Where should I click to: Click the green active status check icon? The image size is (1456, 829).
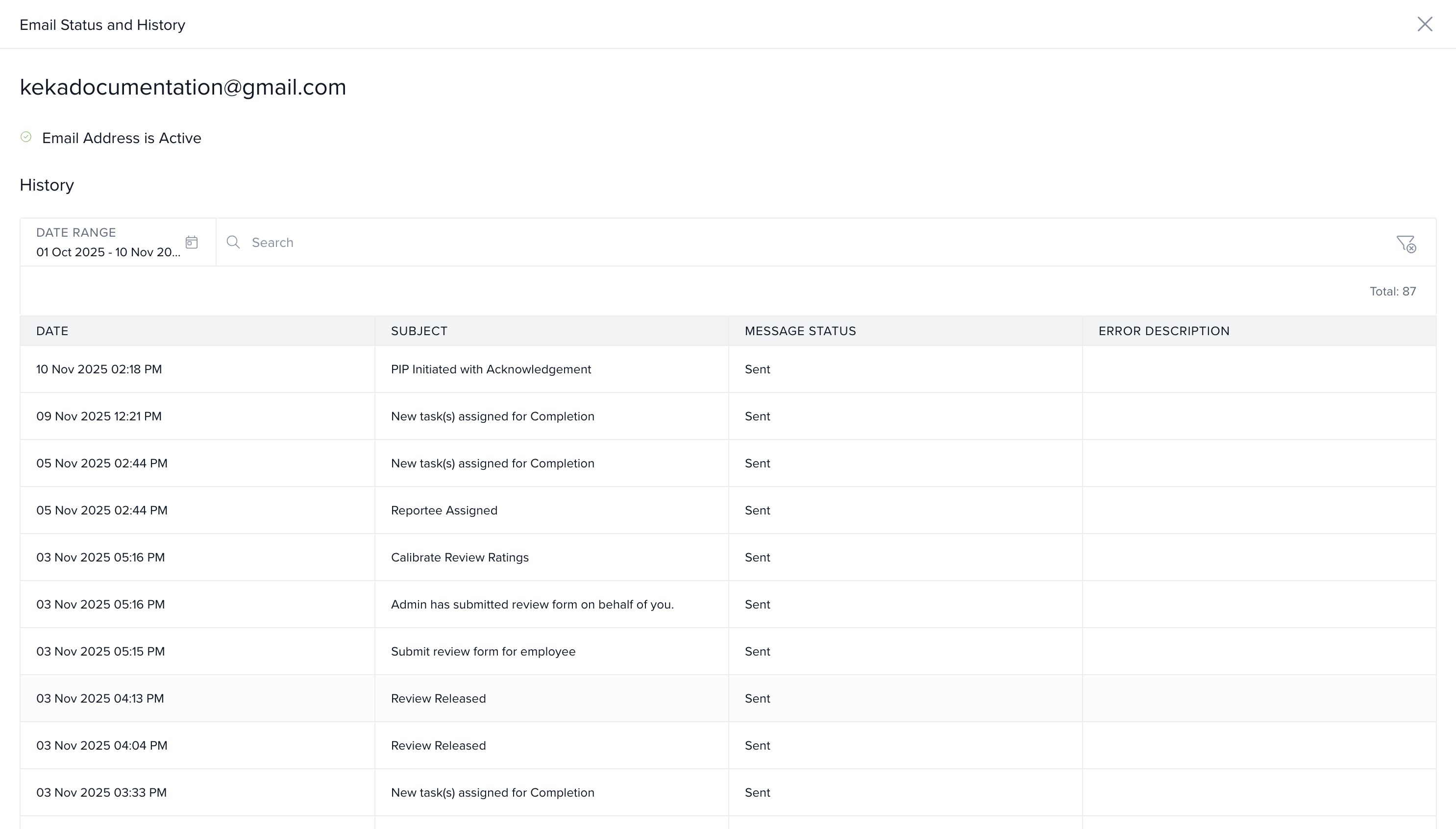pos(26,137)
